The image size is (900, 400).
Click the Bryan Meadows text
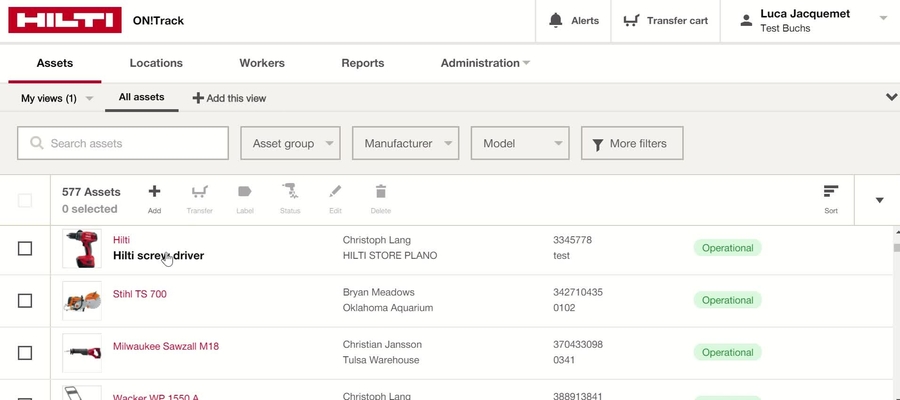[x=378, y=292]
